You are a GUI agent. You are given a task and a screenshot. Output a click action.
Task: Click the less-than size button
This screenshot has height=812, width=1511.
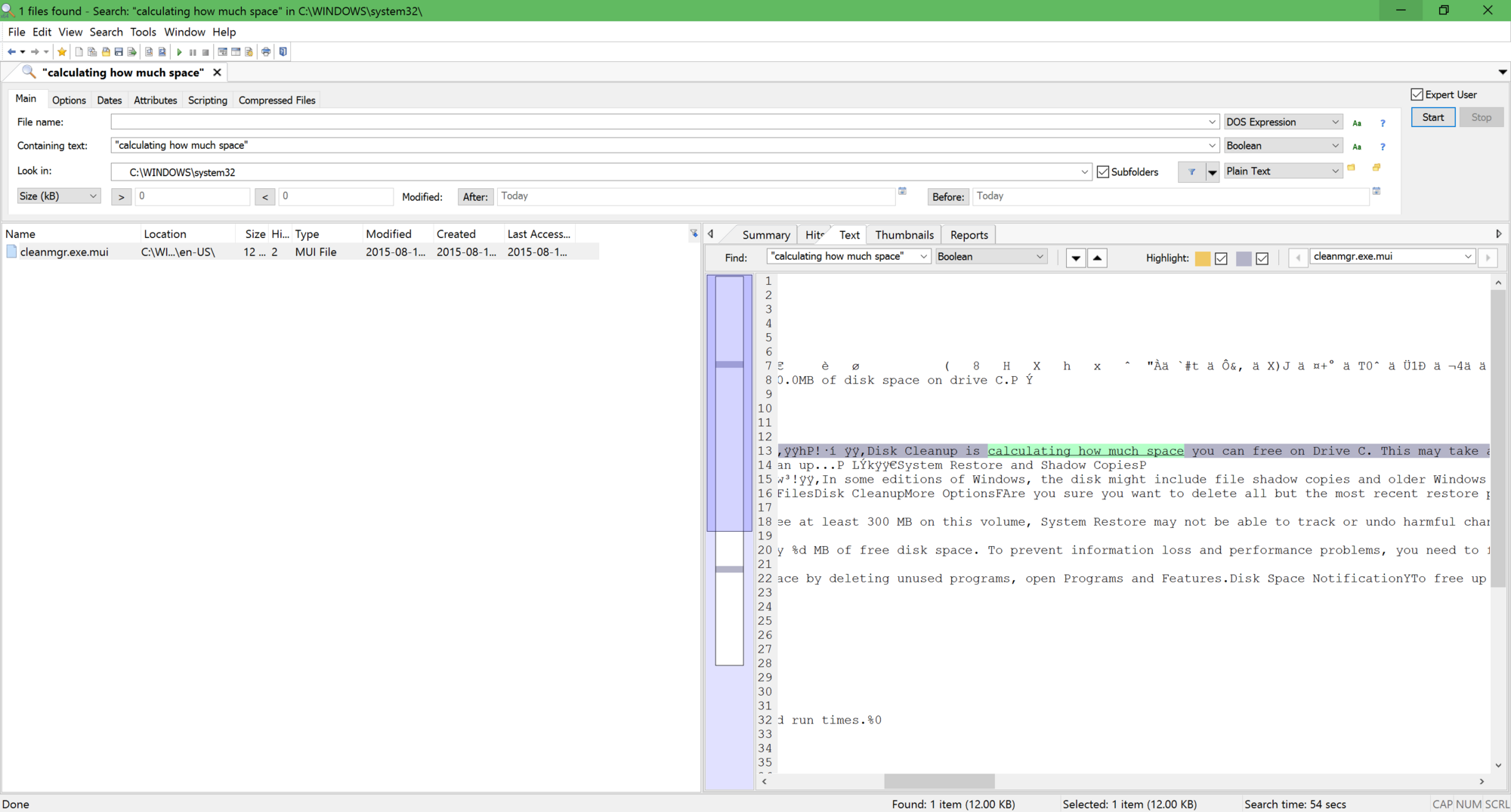(264, 197)
